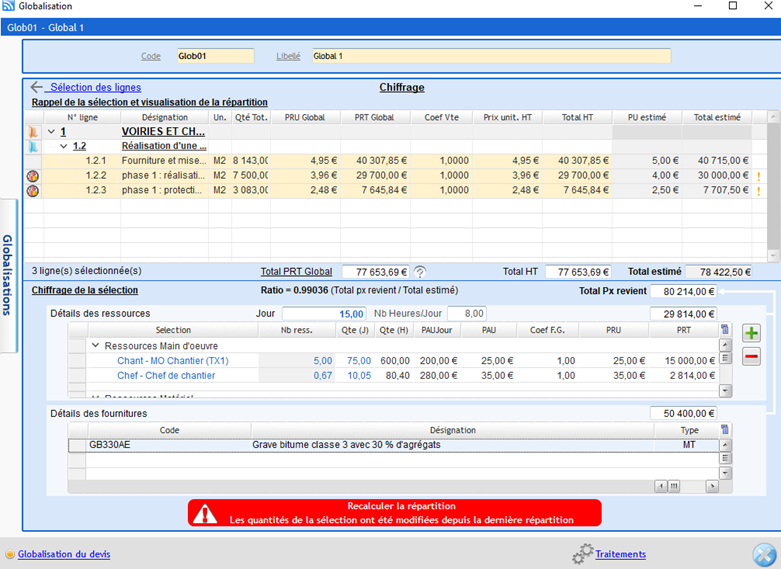Open the Traitements link

click(620, 554)
